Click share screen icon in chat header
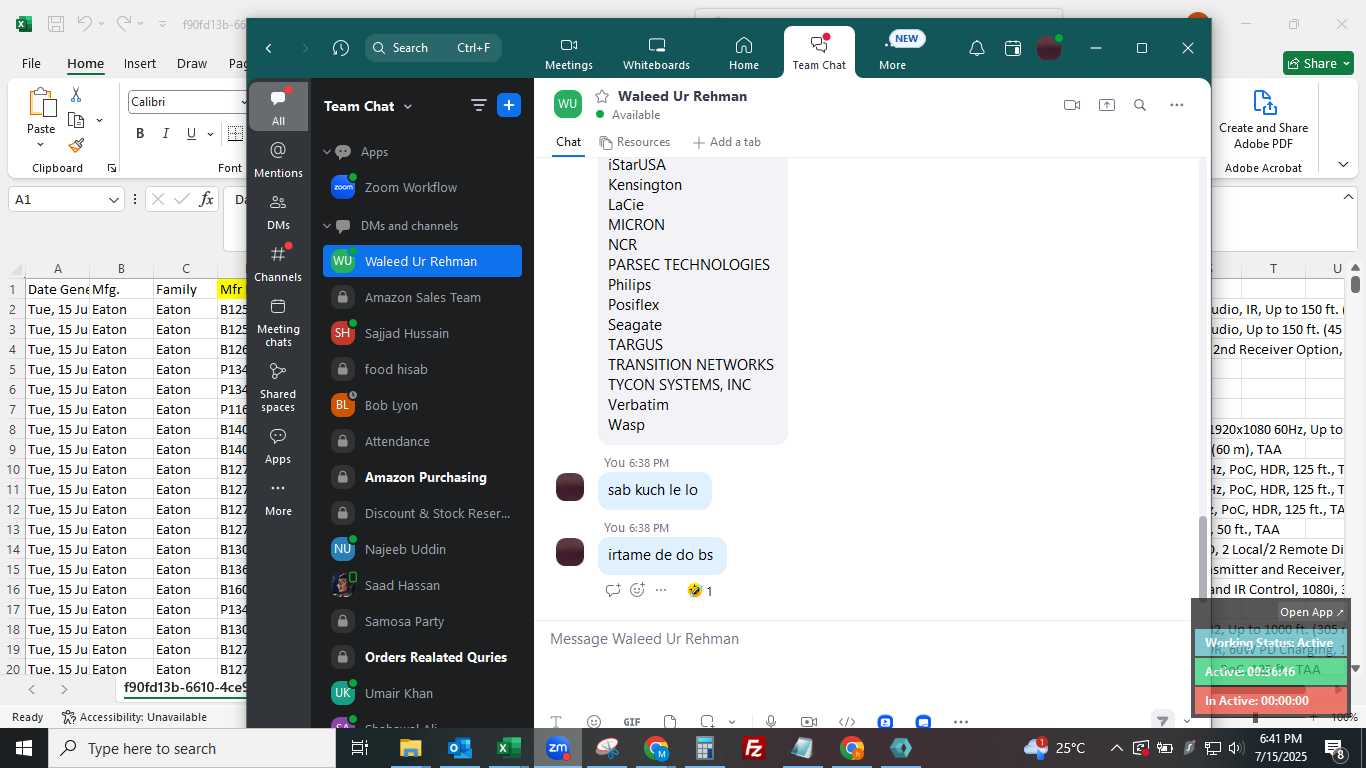 [1106, 105]
